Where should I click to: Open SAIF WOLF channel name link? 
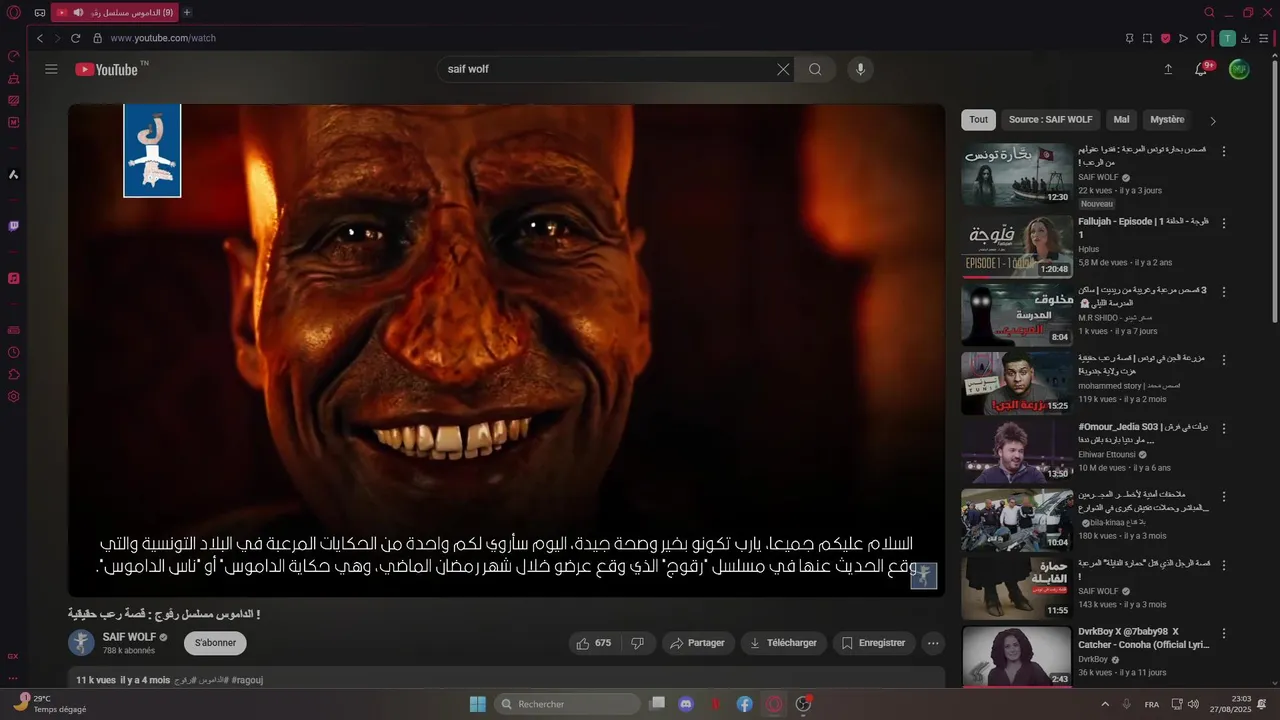pos(129,637)
